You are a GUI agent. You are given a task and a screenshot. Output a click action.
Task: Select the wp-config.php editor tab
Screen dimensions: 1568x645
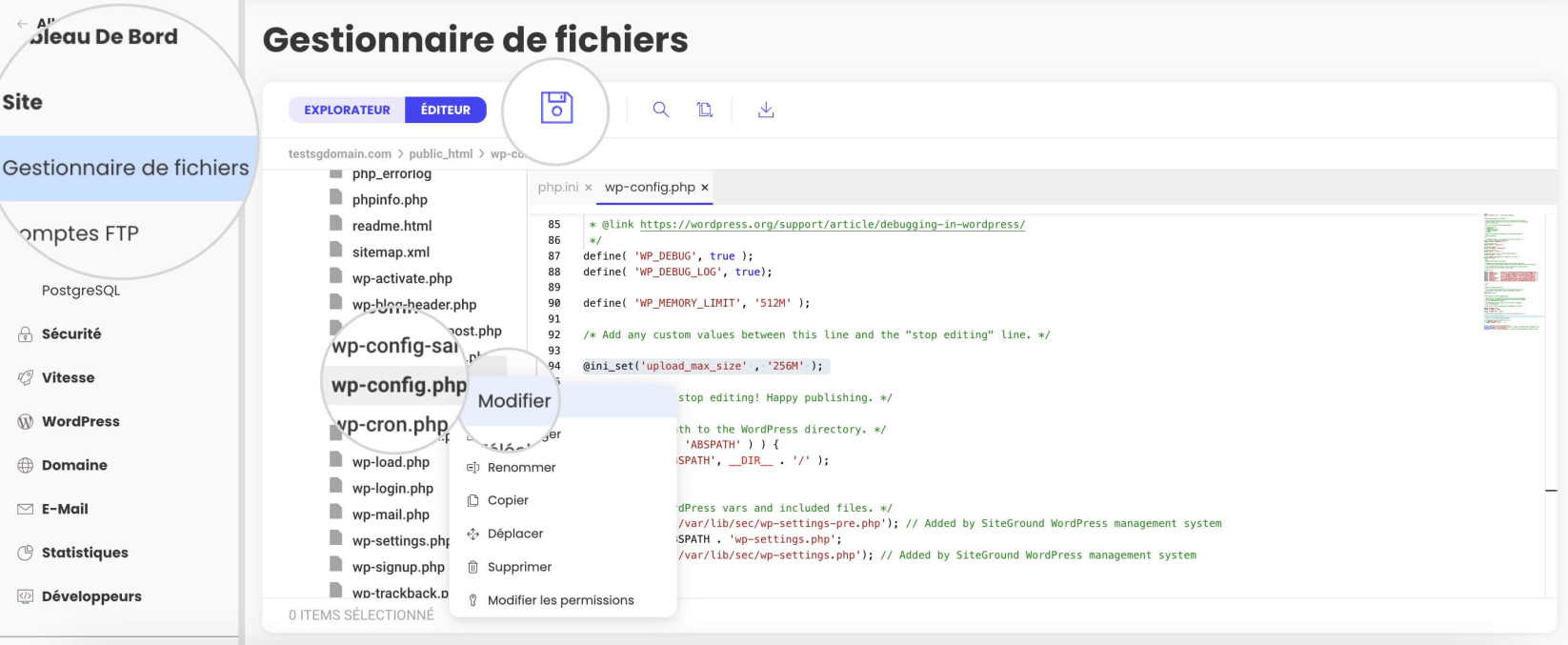click(650, 187)
